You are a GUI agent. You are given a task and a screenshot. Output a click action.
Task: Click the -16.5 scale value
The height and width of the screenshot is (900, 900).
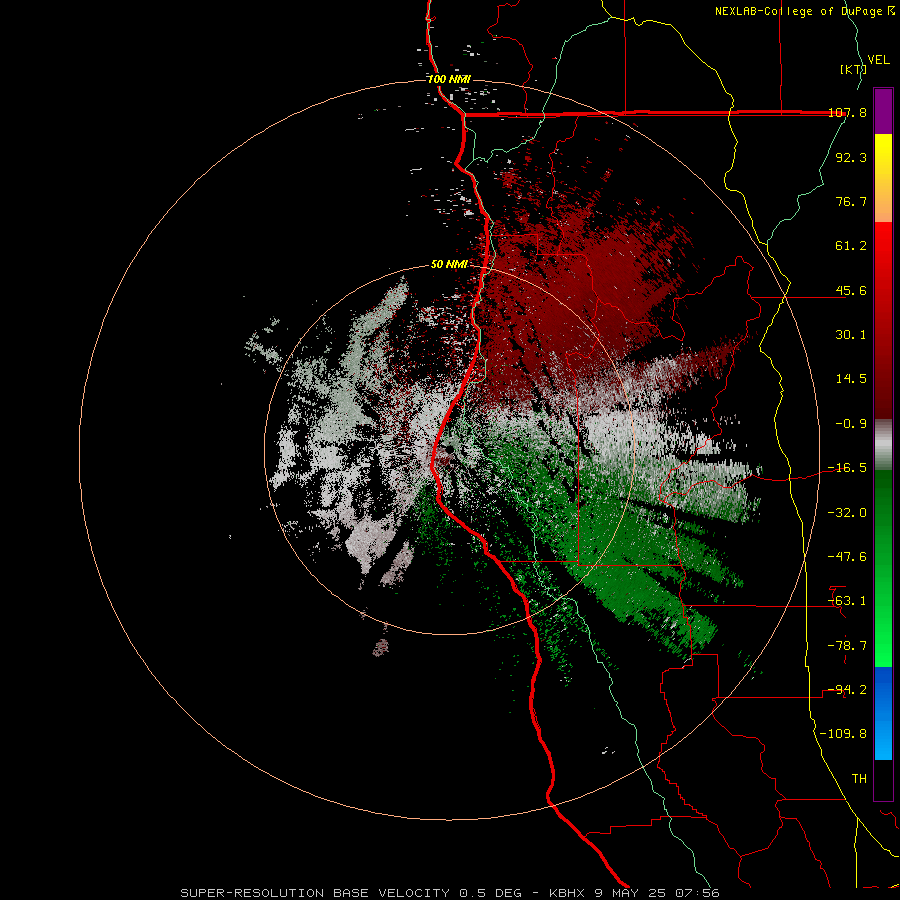tap(847, 468)
